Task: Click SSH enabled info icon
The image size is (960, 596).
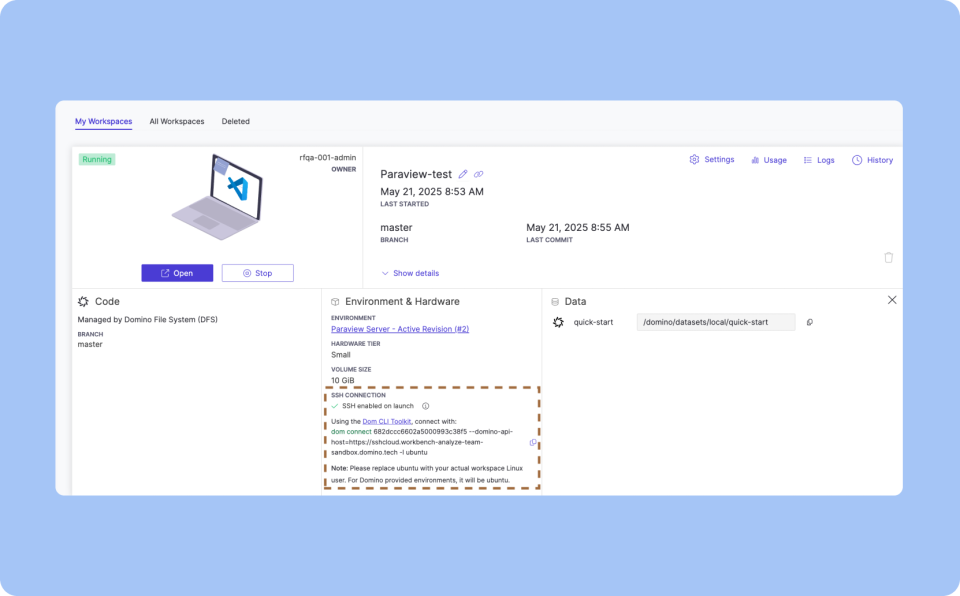Action: 426,406
